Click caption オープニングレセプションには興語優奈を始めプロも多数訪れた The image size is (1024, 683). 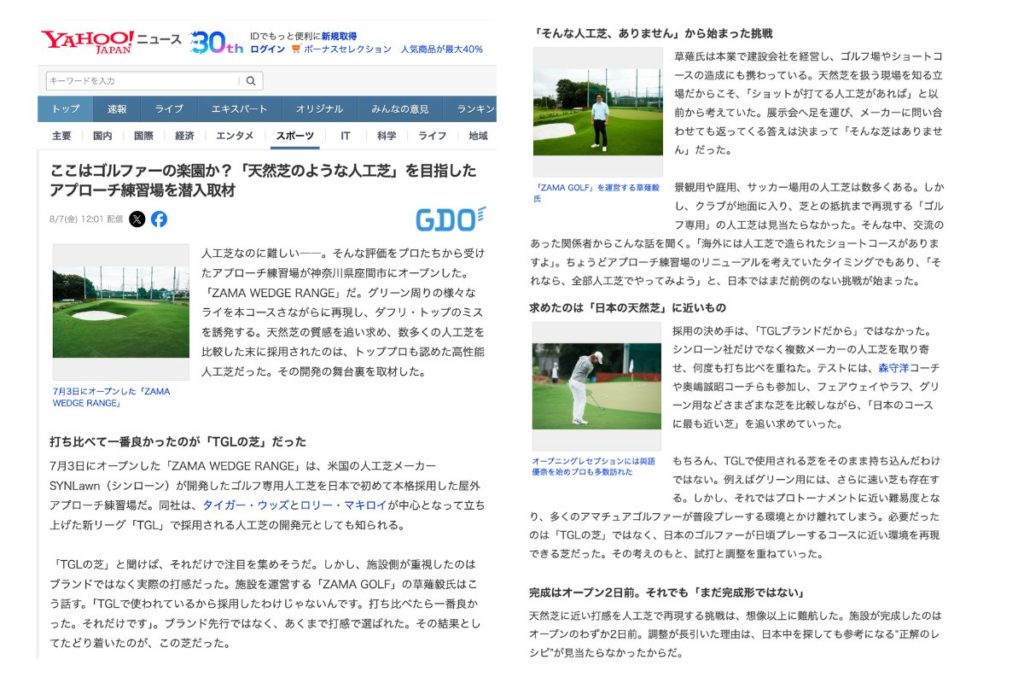tap(594, 466)
